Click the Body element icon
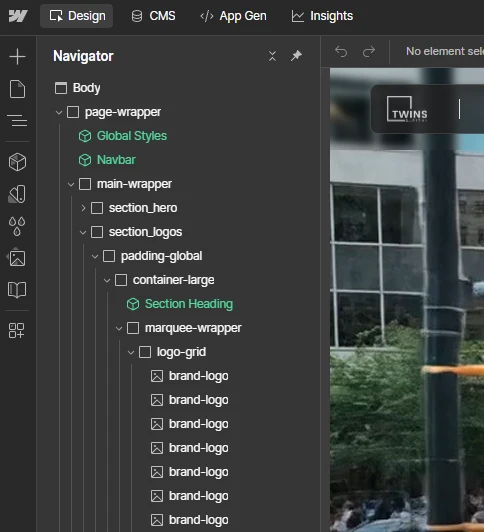Screen dimensions: 484x532 click(x=61, y=88)
